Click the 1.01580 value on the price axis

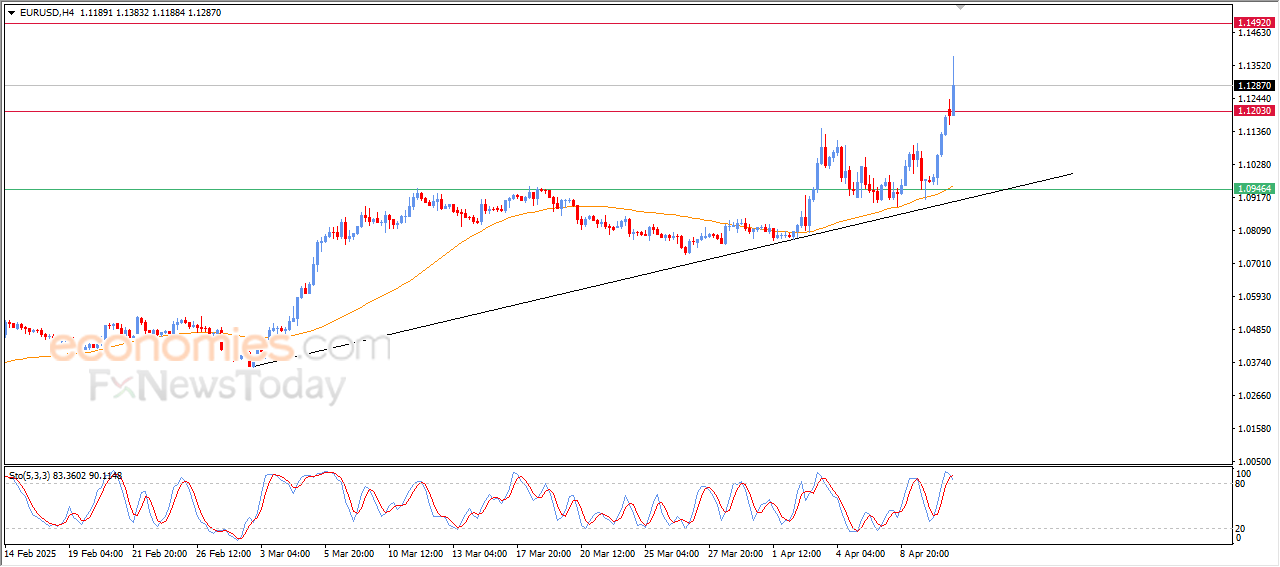point(1254,429)
